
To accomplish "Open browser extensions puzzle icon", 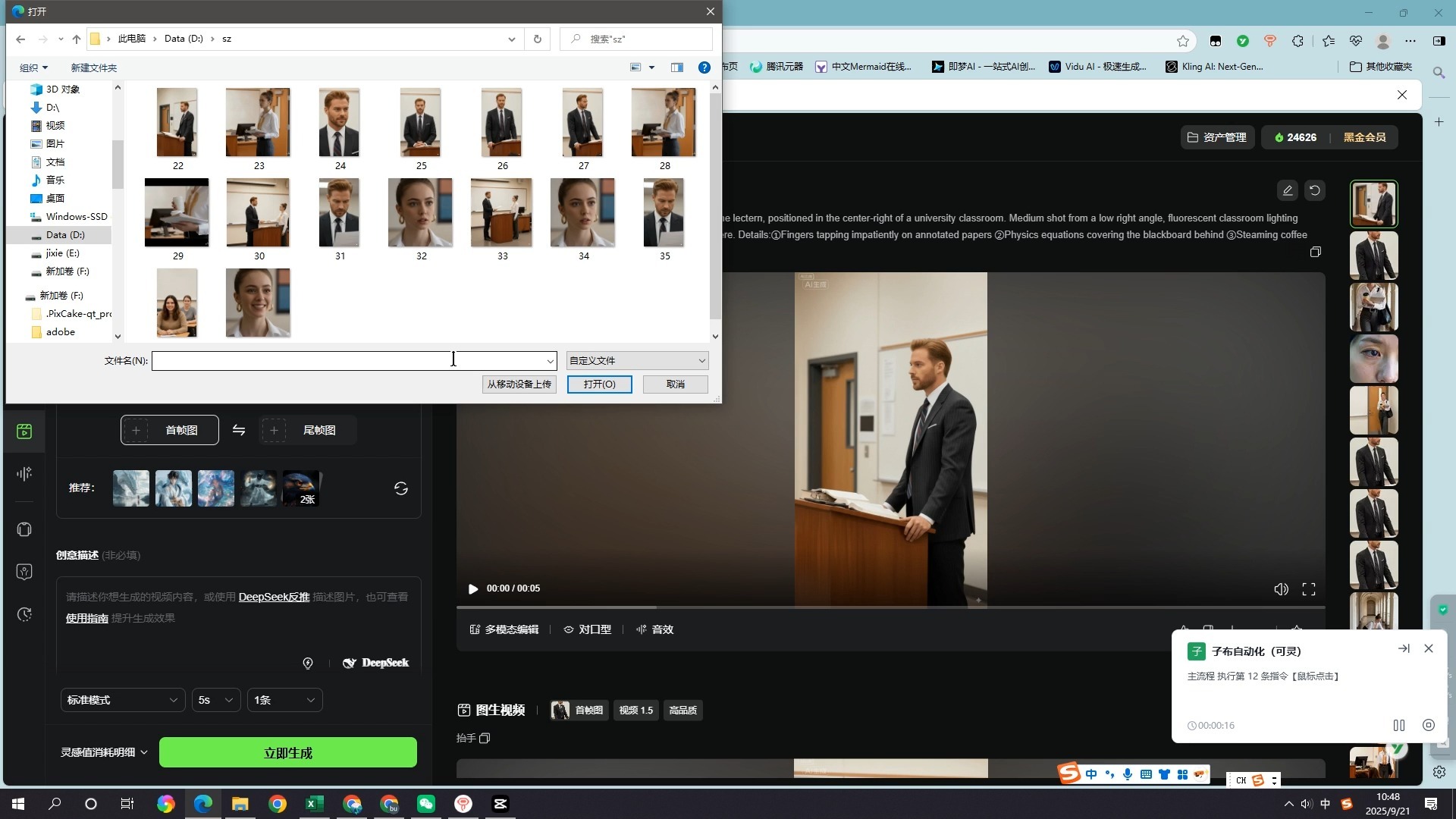I will pos(1298,41).
